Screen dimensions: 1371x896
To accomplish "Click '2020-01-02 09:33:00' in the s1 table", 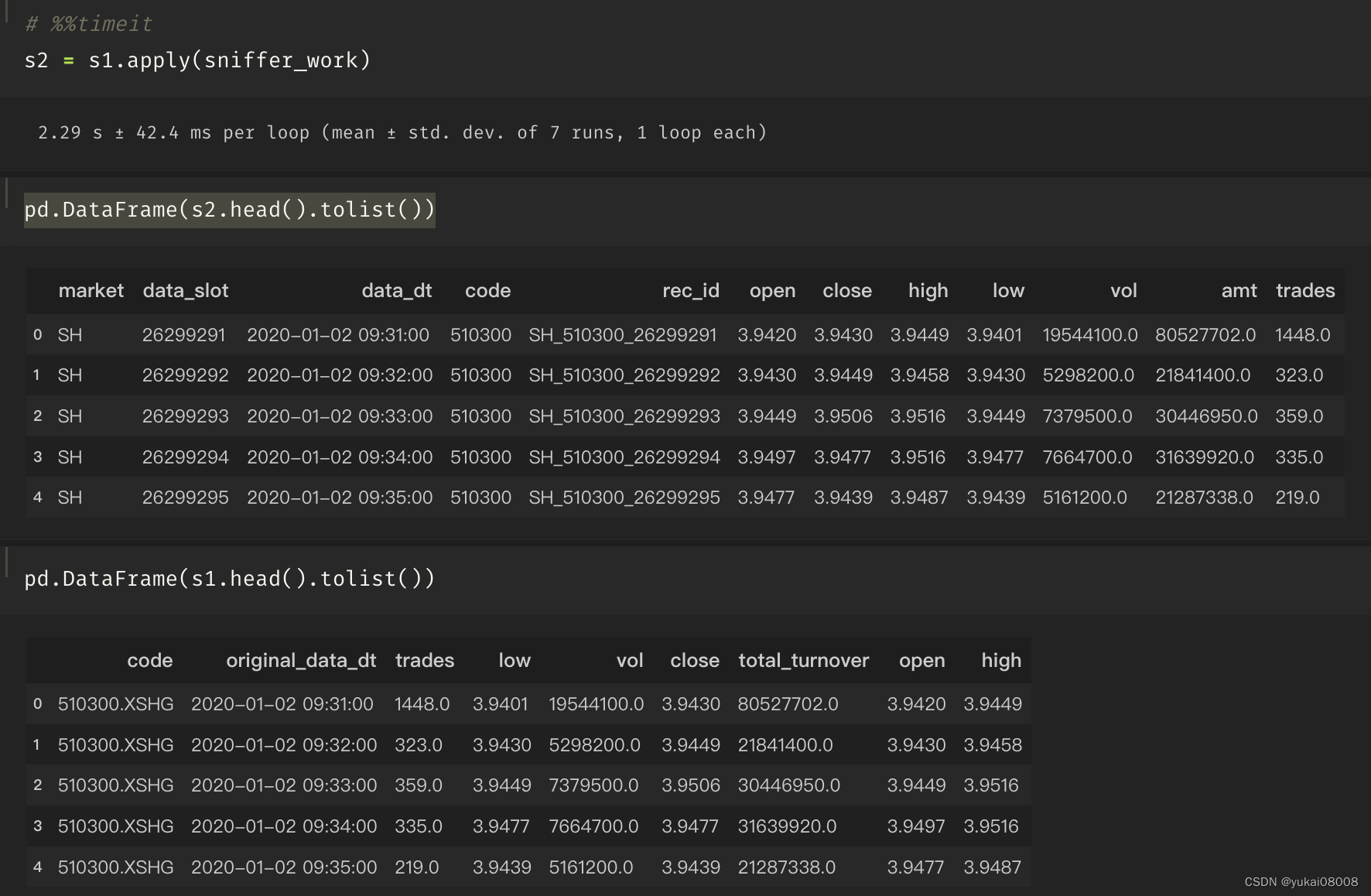I will coord(284,785).
